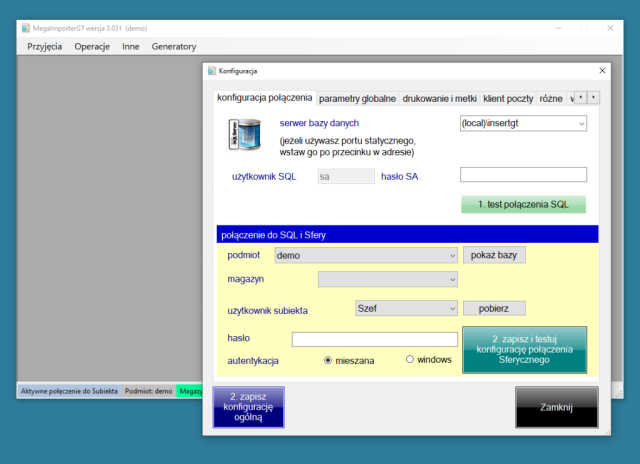Click the test połączenia SQL button
Viewport: 640px width, 464px height.
tap(523, 204)
